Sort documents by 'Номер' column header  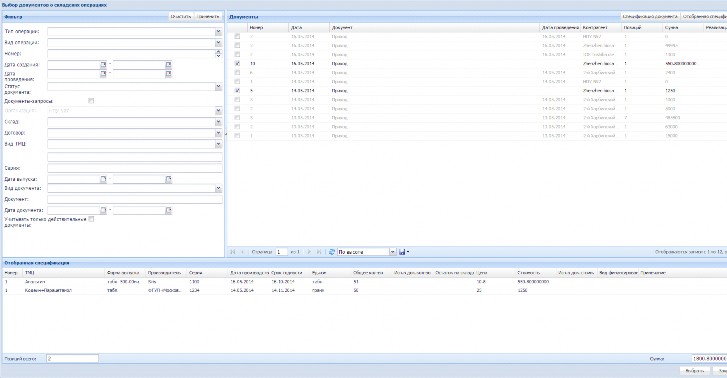[268, 28]
